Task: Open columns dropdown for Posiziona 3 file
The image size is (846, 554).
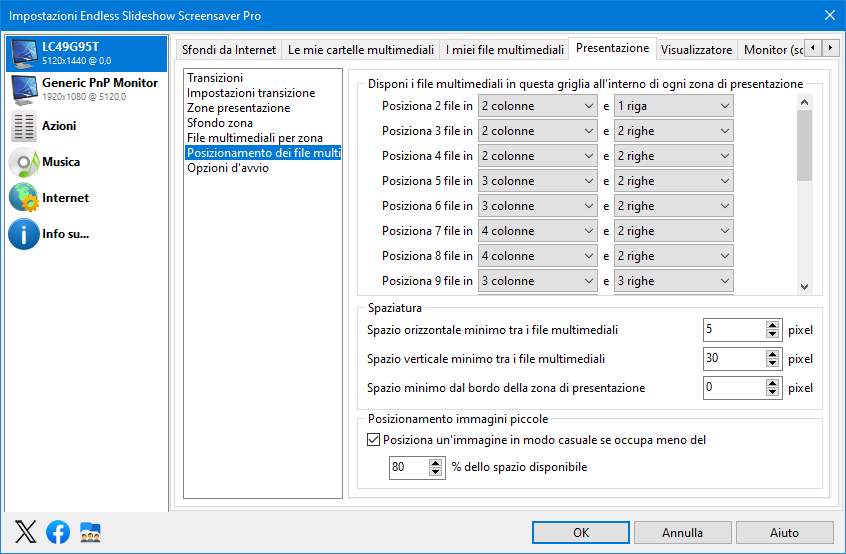Action: tap(537, 131)
